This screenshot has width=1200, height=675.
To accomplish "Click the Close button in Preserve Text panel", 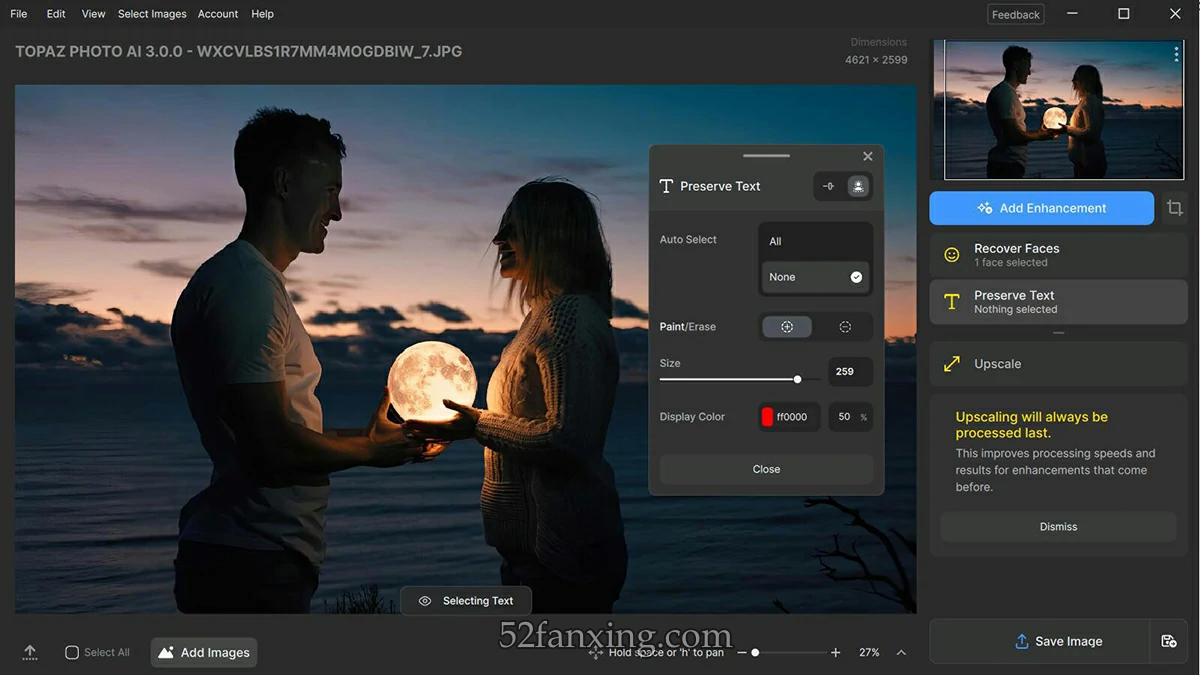I will click(x=766, y=469).
